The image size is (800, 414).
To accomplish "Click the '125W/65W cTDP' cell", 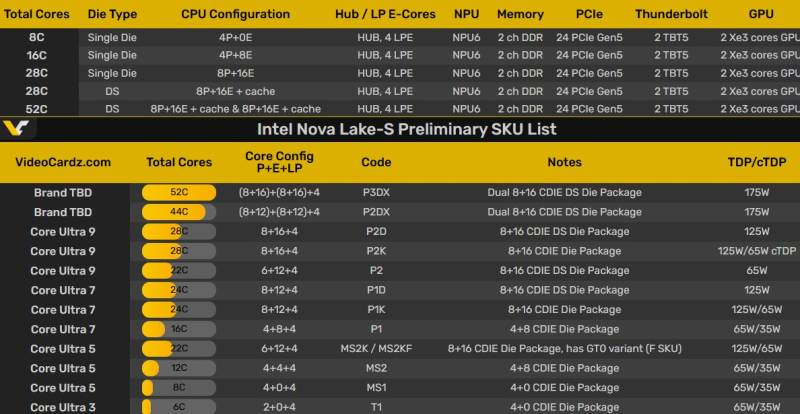I will (757, 251).
